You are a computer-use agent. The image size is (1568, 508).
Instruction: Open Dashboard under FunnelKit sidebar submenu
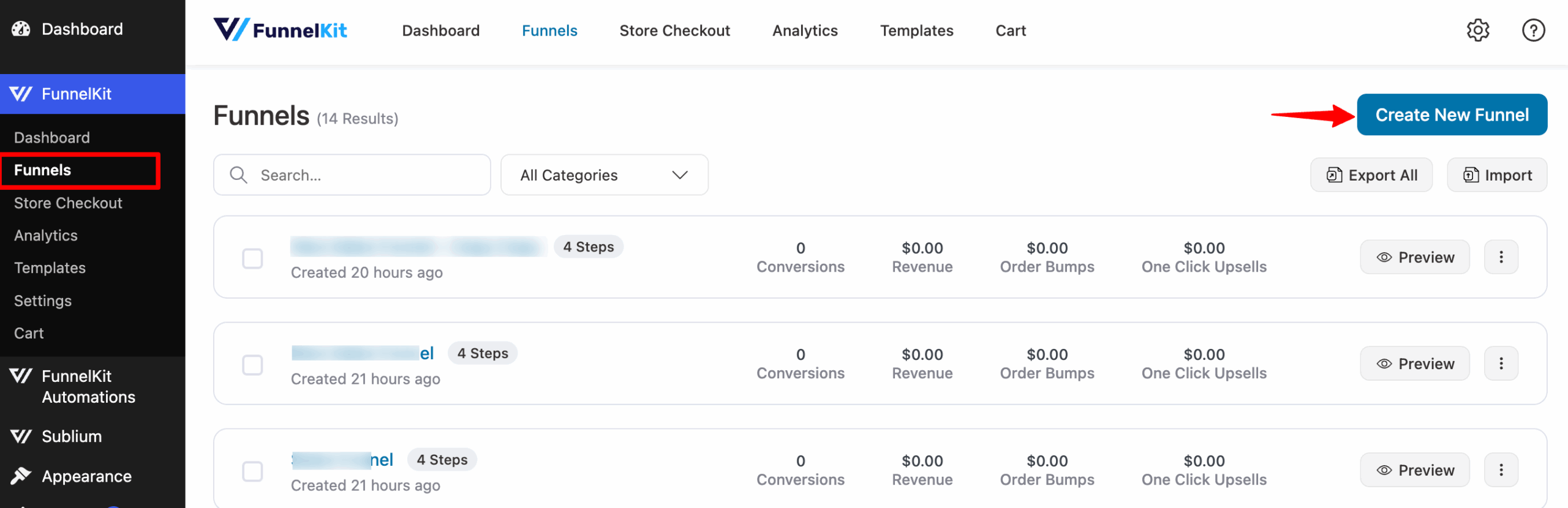point(52,138)
